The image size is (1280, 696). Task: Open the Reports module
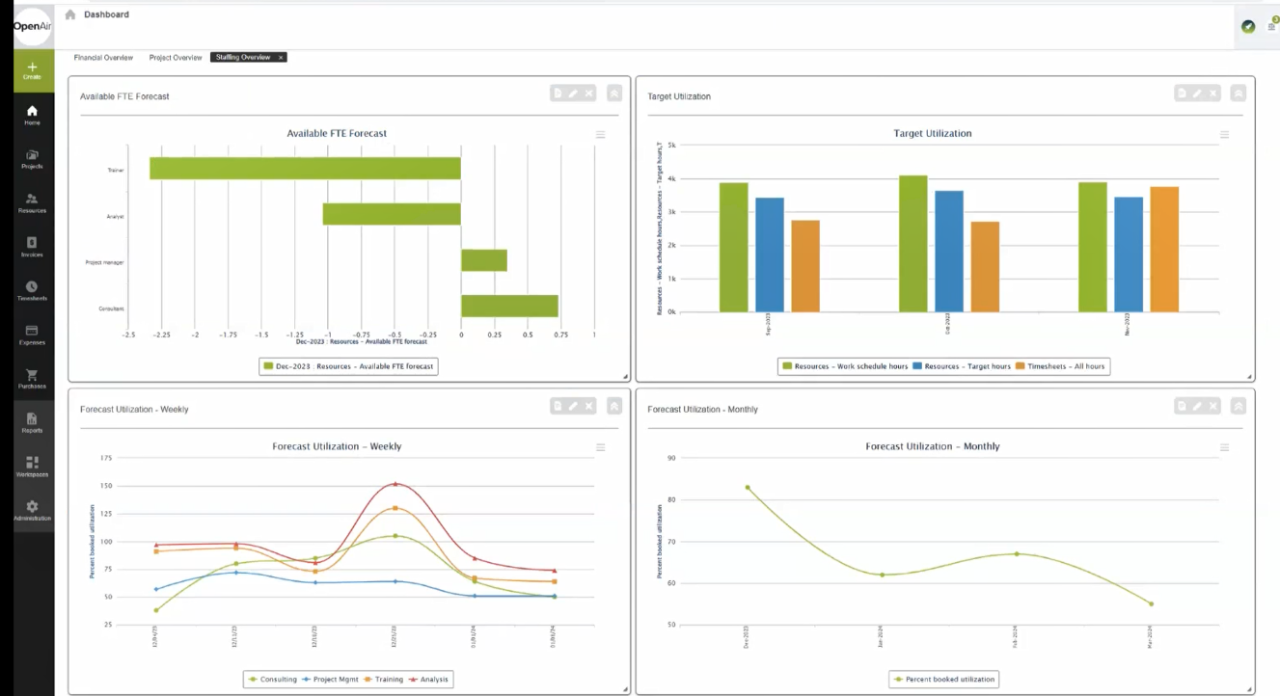pyautogui.click(x=32, y=423)
